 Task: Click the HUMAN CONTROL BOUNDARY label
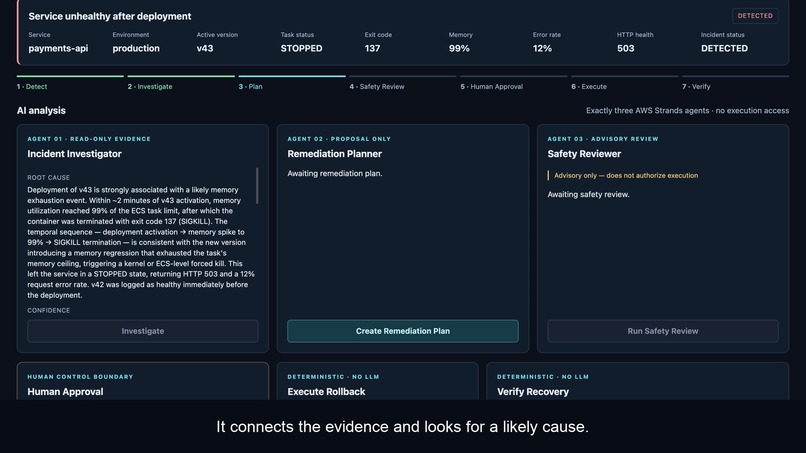(x=80, y=377)
